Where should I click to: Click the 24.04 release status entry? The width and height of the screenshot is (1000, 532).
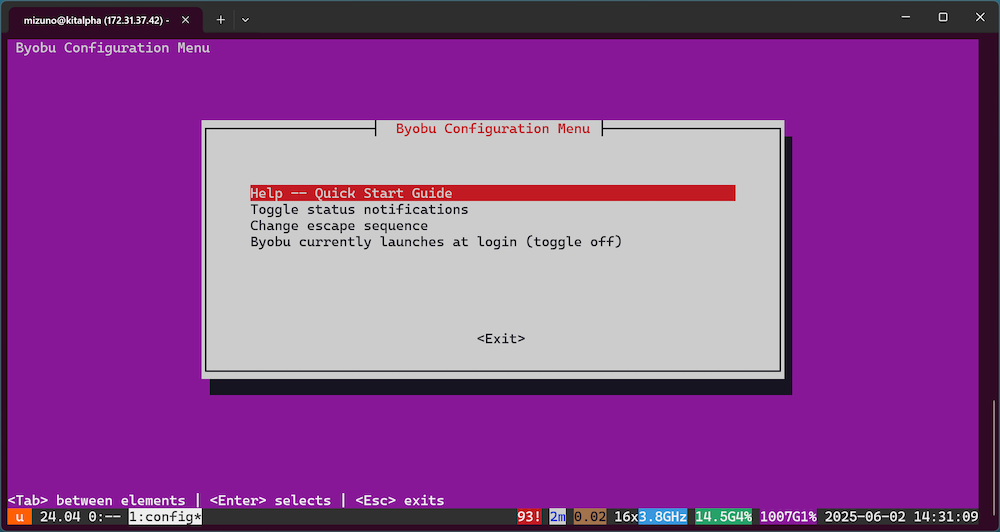[x=59, y=517]
